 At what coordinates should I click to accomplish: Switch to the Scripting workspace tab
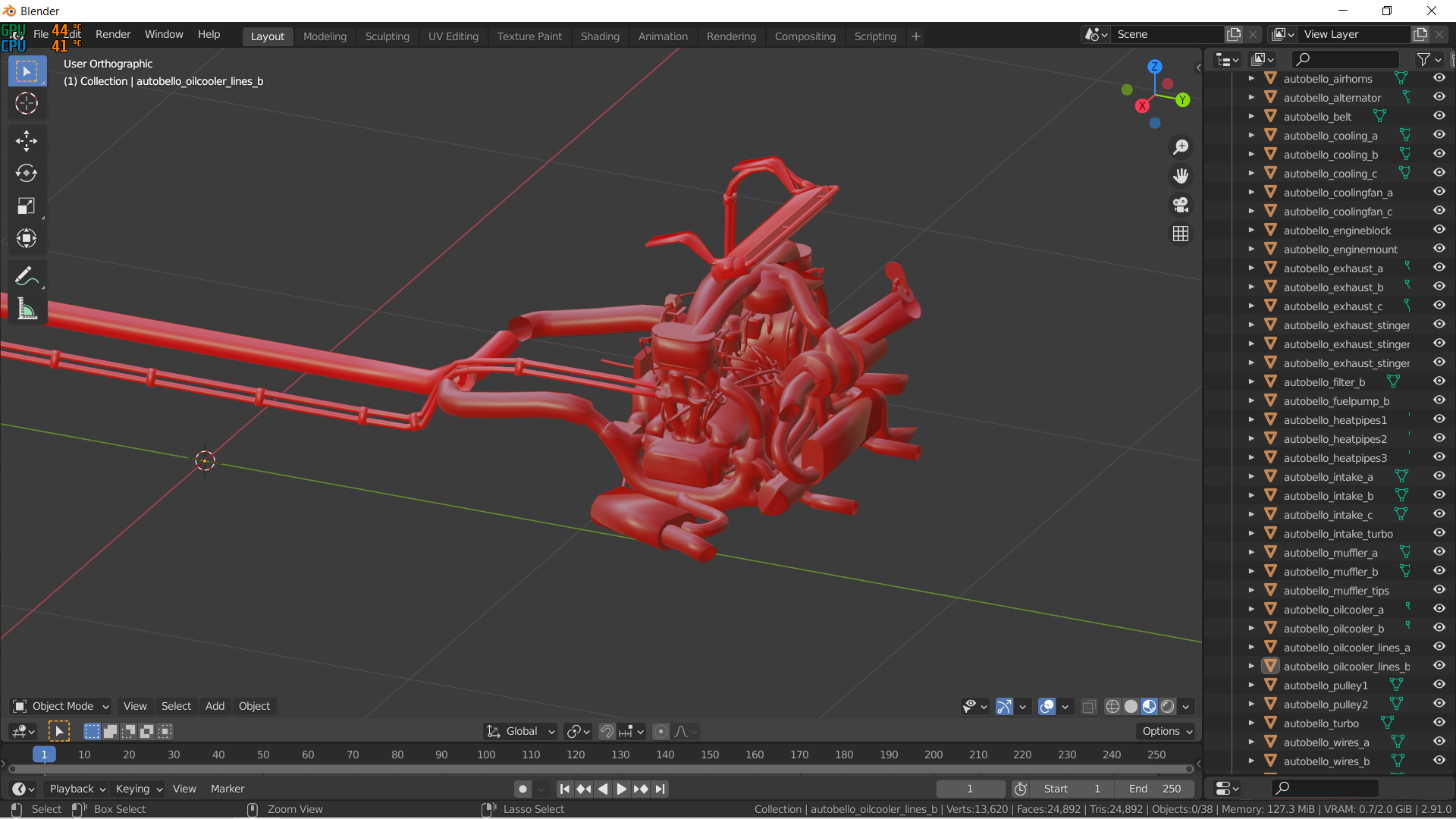875,36
